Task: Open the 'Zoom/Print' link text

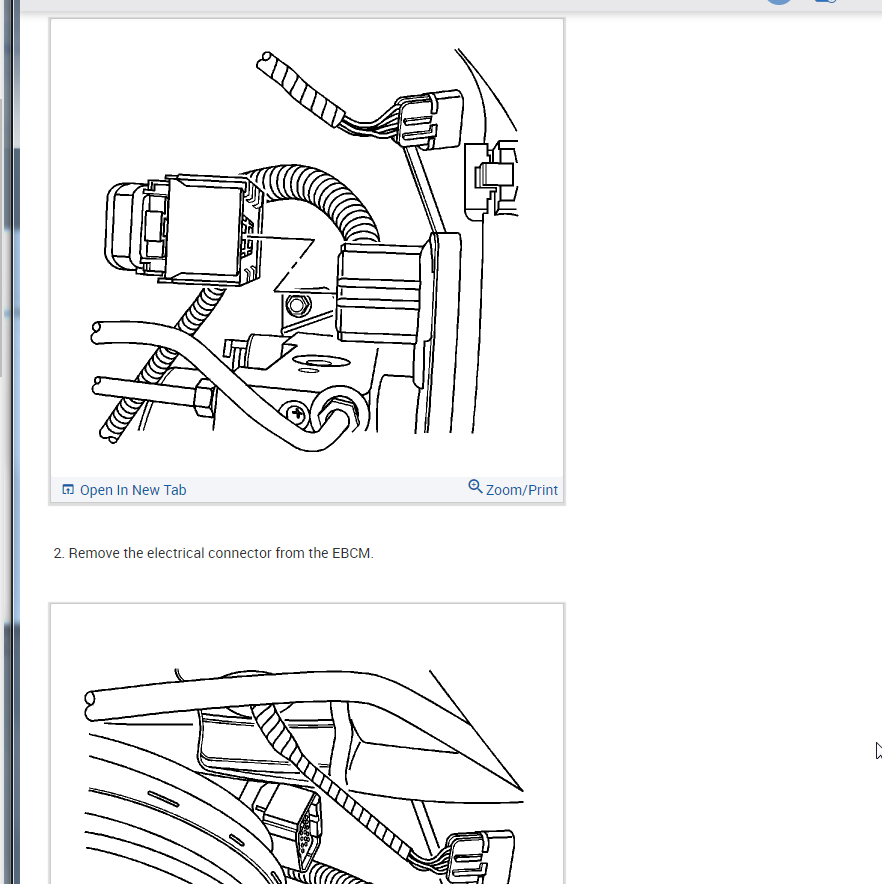Action: coord(522,490)
